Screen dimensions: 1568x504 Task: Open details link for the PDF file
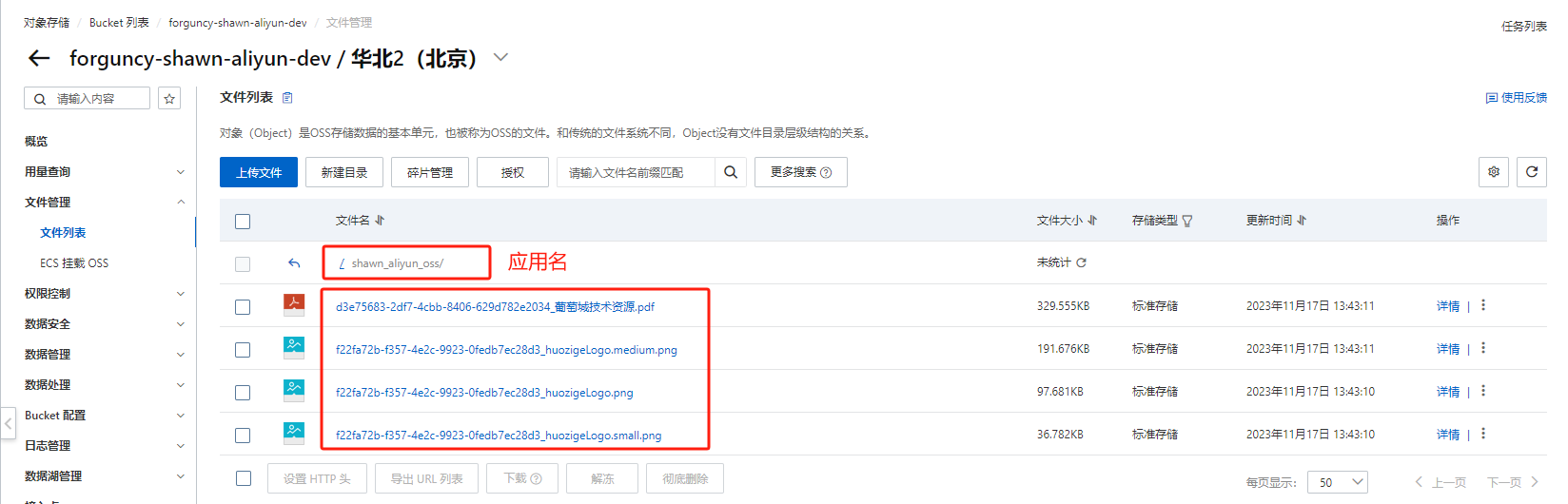[x=1448, y=306]
